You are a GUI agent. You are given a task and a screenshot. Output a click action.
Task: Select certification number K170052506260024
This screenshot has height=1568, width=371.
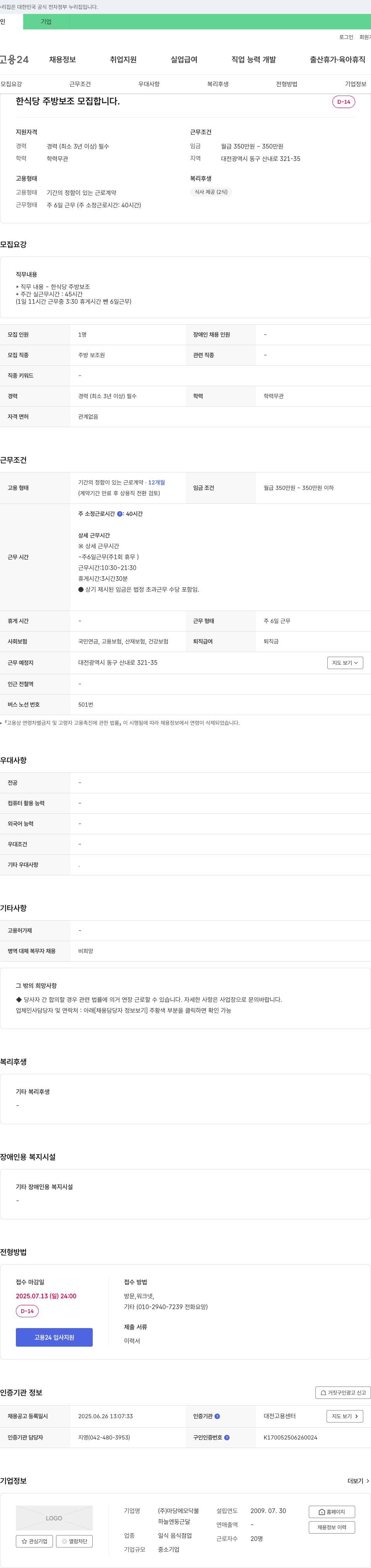(x=290, y=1438)
